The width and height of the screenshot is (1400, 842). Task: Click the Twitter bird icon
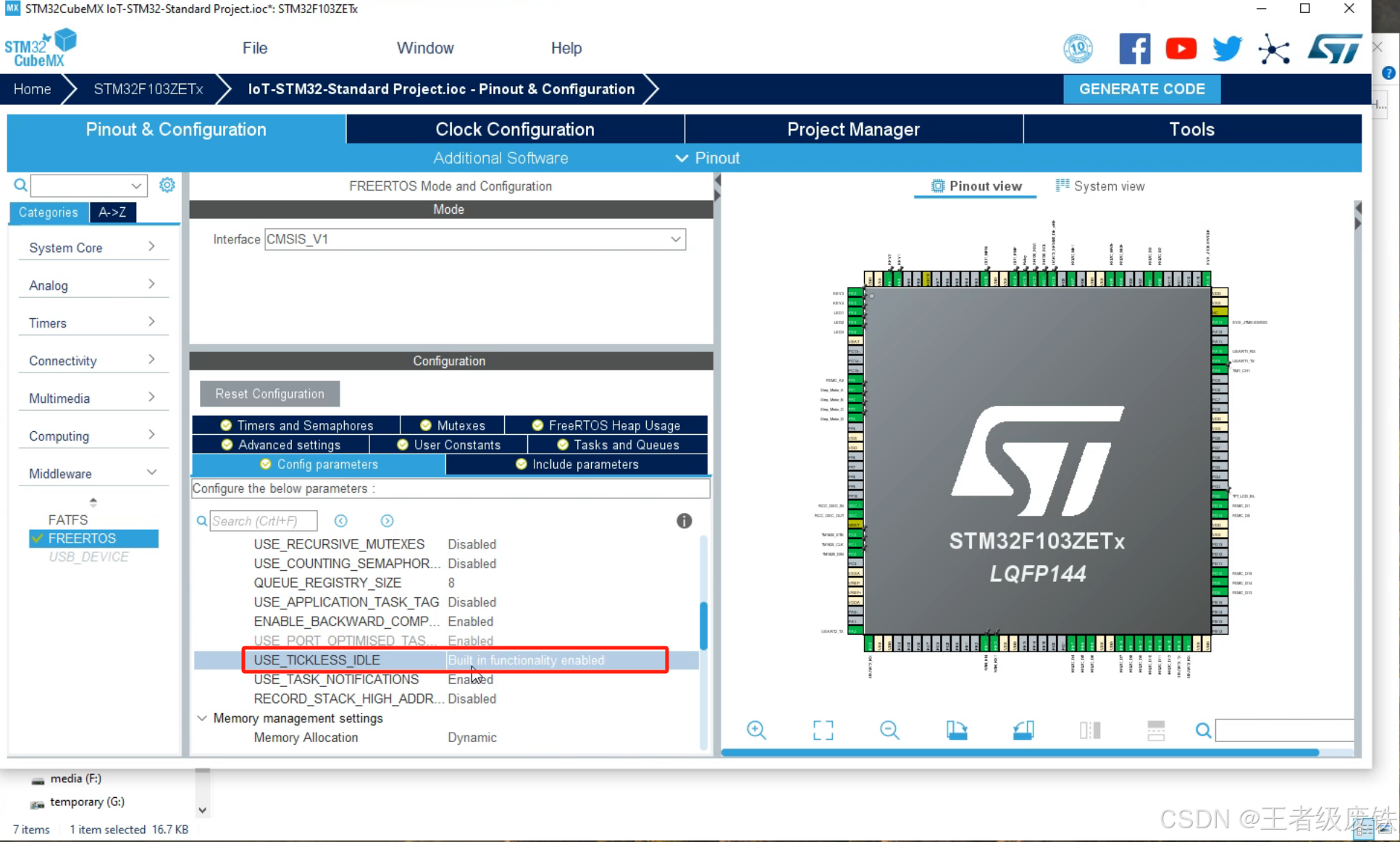(1227, 49)
